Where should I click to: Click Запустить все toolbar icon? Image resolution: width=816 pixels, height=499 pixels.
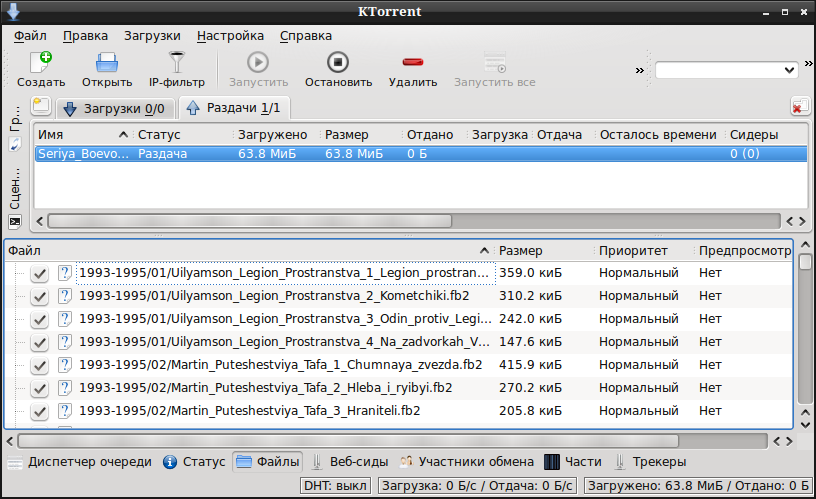pos(494,70)
